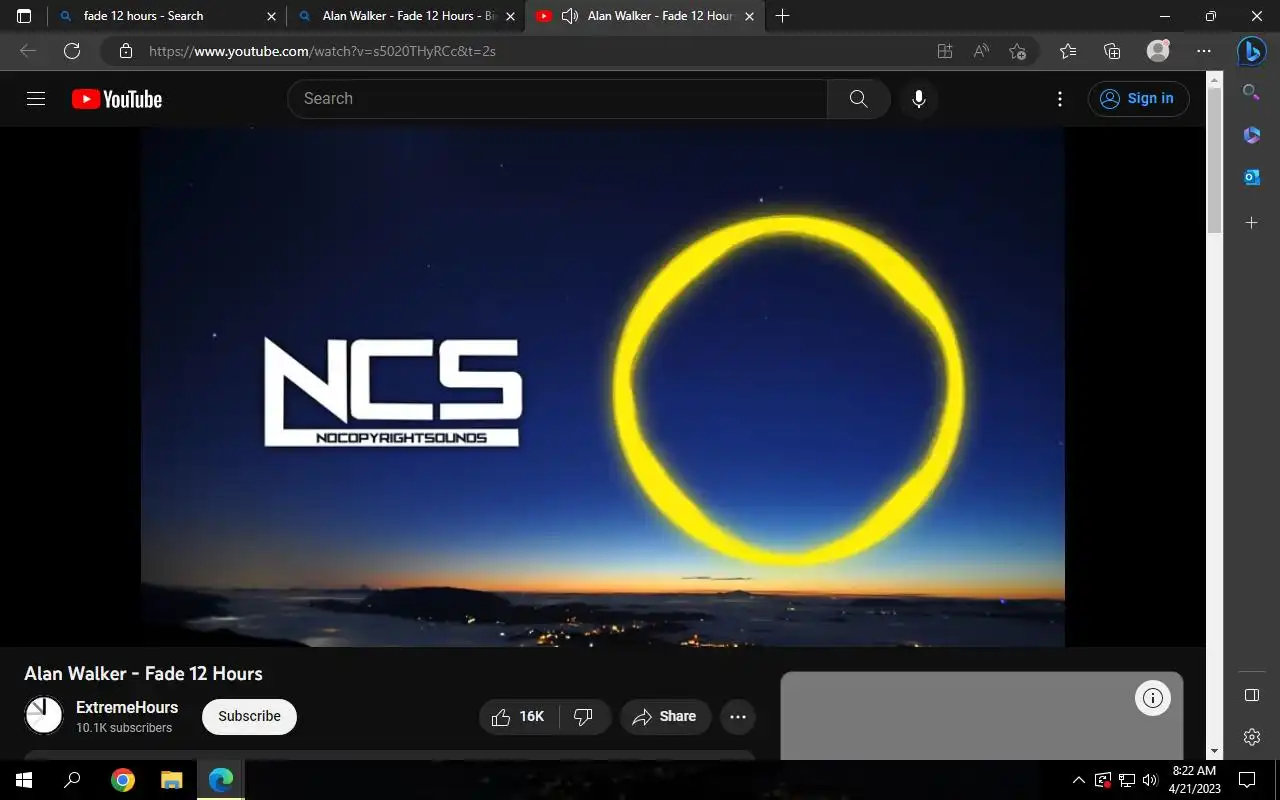The image size is (1280, 800).
Task: Open ExtremeHours channel avatar
Action: click(43, 715)
